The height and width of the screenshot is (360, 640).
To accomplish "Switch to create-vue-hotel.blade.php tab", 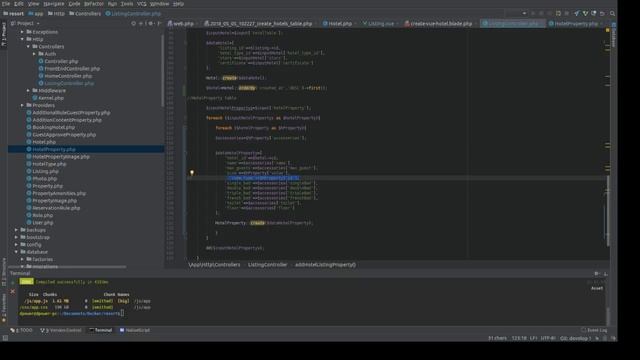I will [438, 24].
